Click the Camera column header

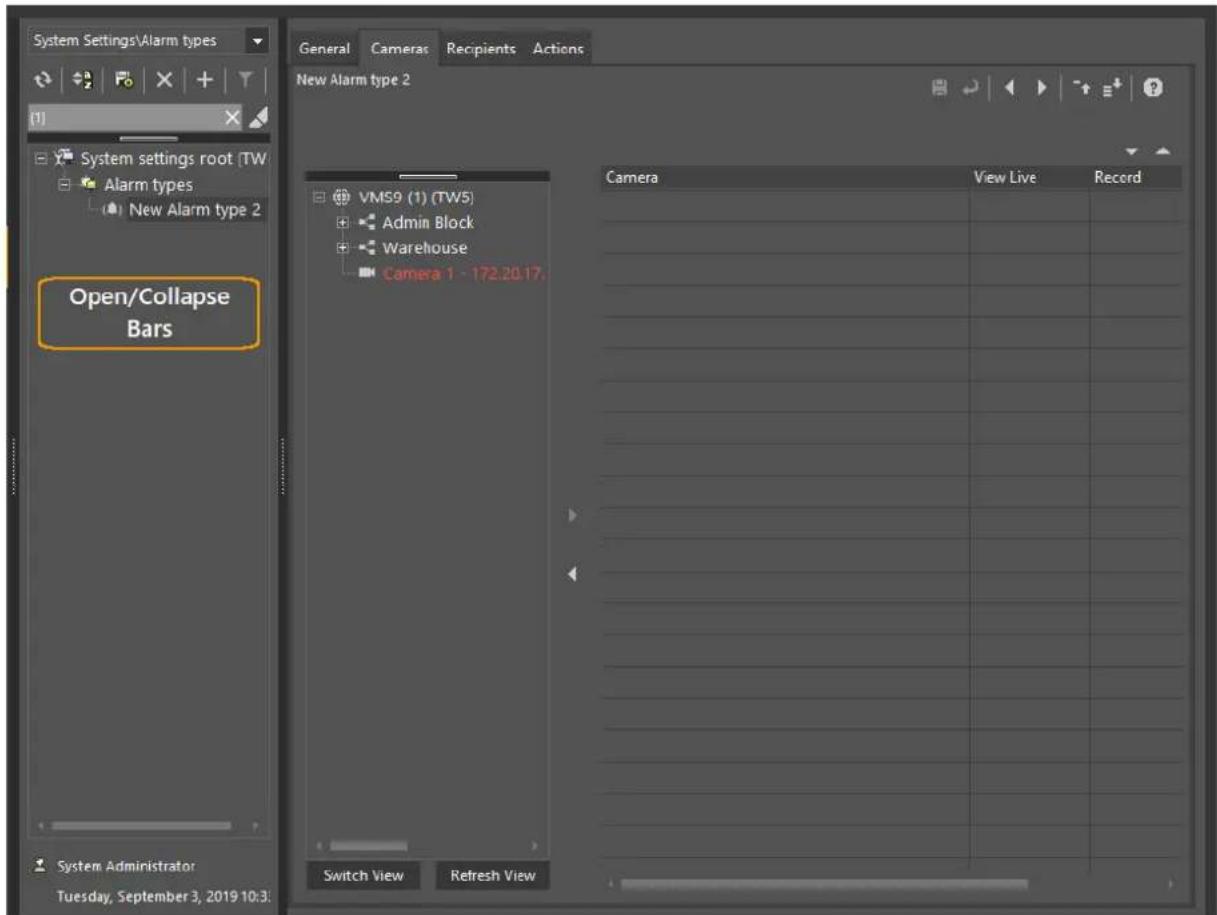(784, 178)
